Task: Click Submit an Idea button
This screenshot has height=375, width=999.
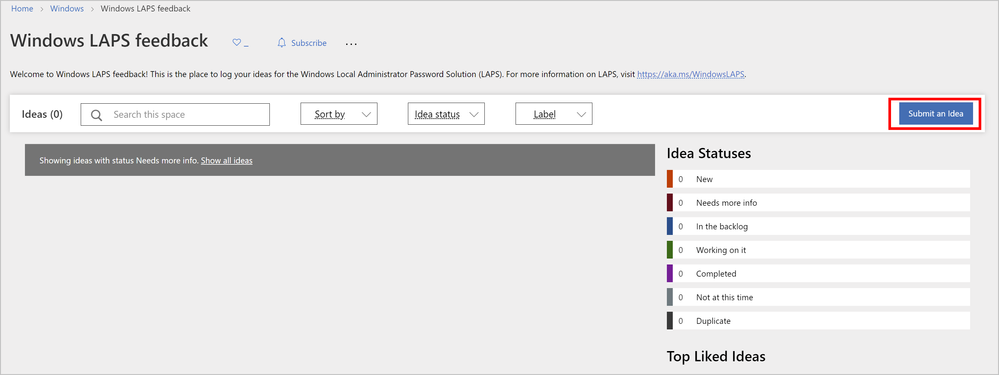Action: (935, 113)
